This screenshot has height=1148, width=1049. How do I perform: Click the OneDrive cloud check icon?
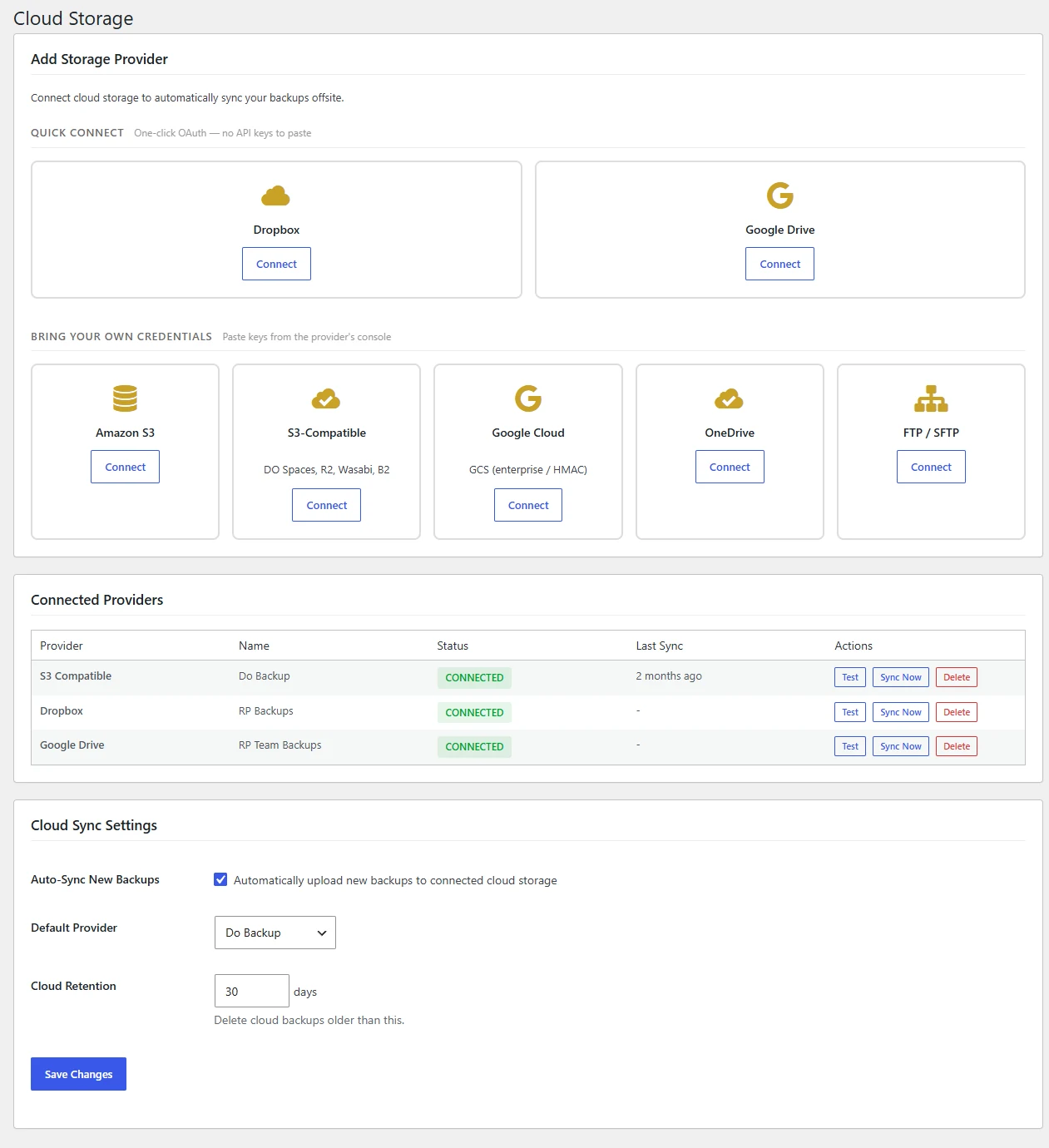(730, 399)
